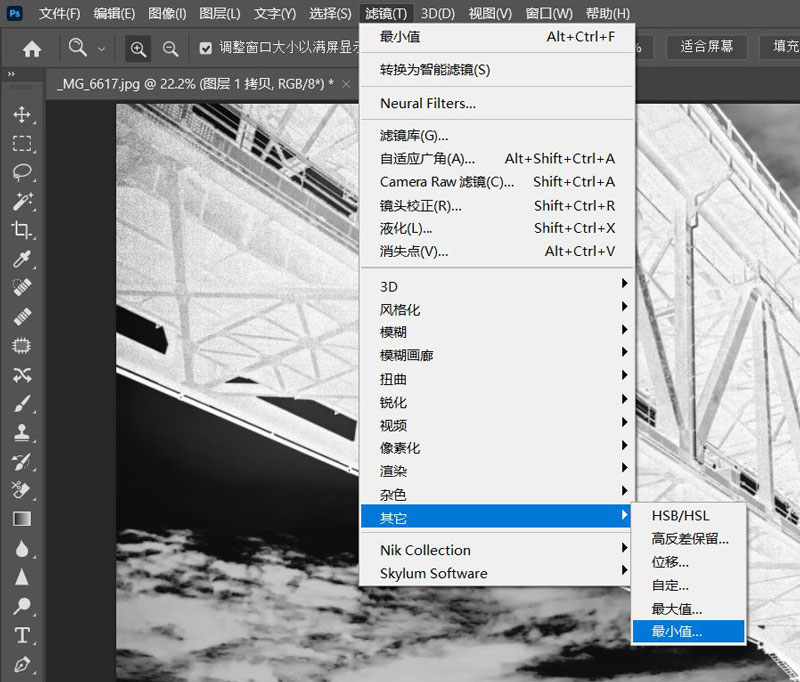
Task: Select the Gradient tool
Action: coord(22,519)
